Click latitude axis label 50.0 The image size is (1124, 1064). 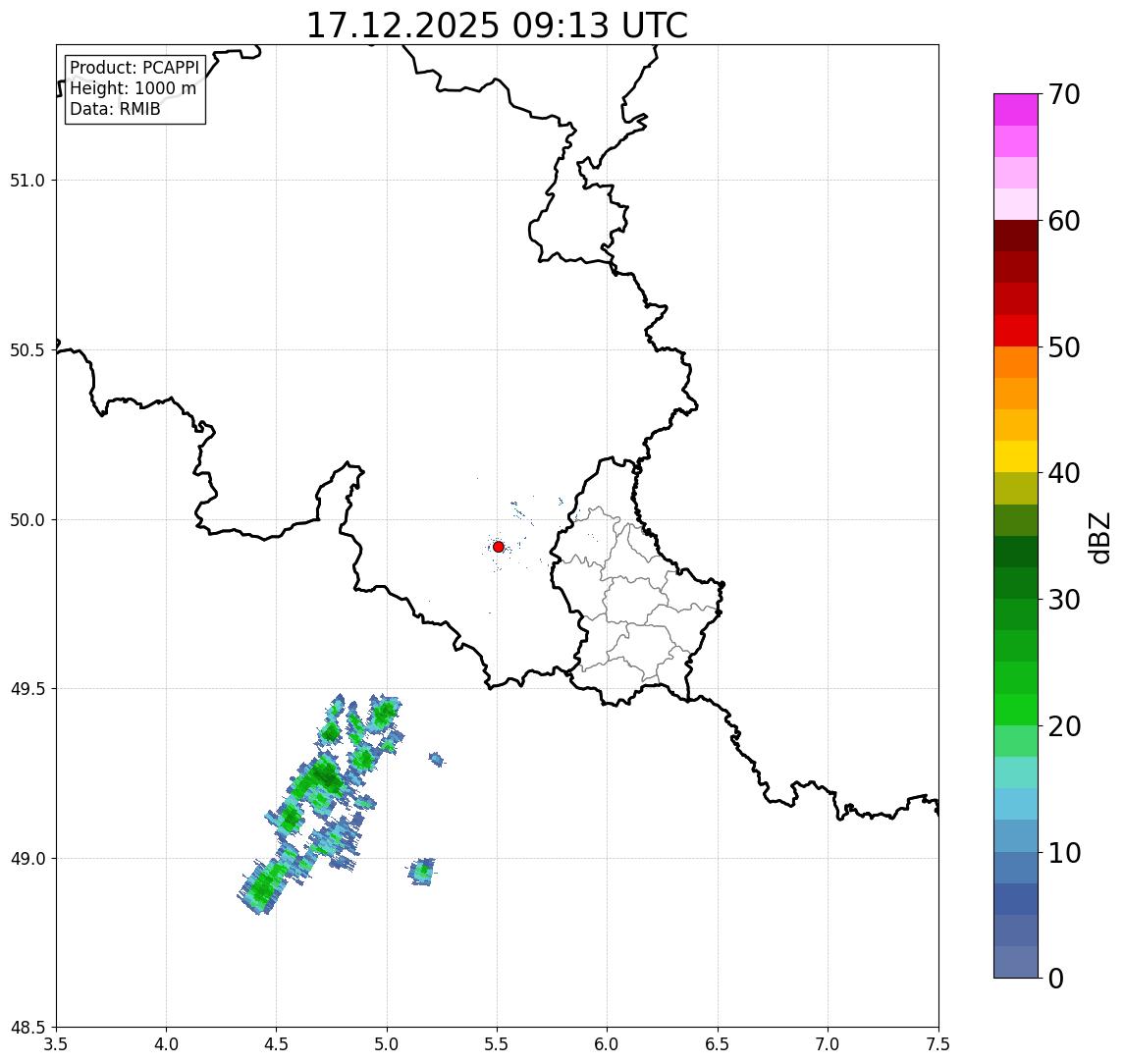(27, 520)
